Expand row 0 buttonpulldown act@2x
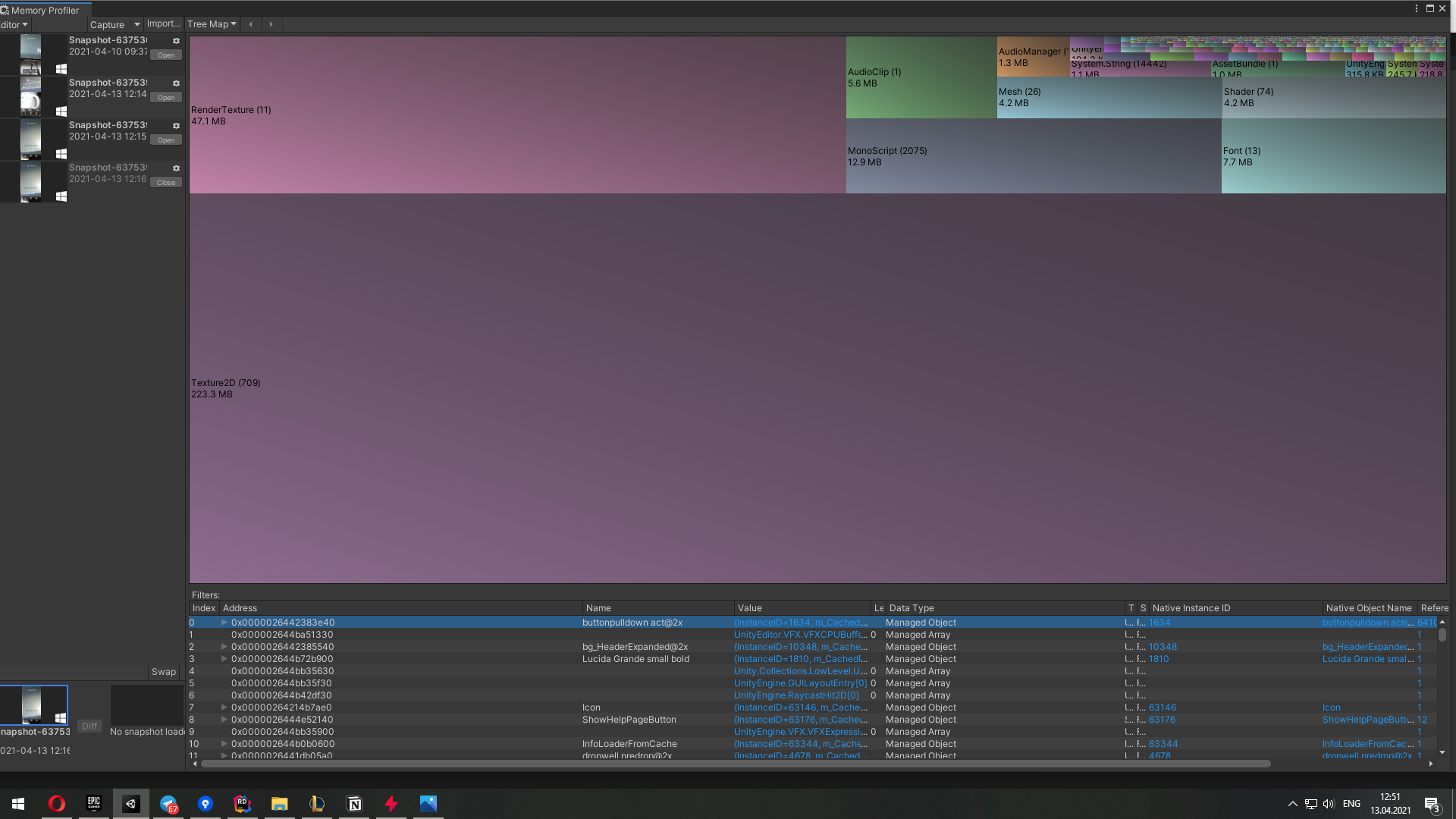This screenshot has width=1456, height=819. point(224,622)
